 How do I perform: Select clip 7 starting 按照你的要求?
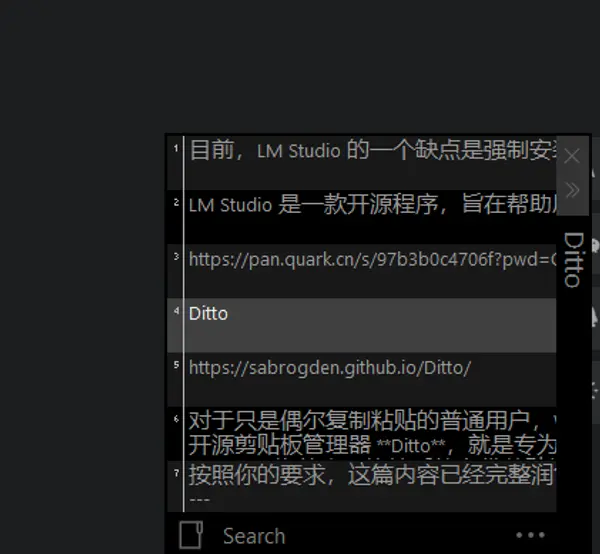click(x=362, y=486)
